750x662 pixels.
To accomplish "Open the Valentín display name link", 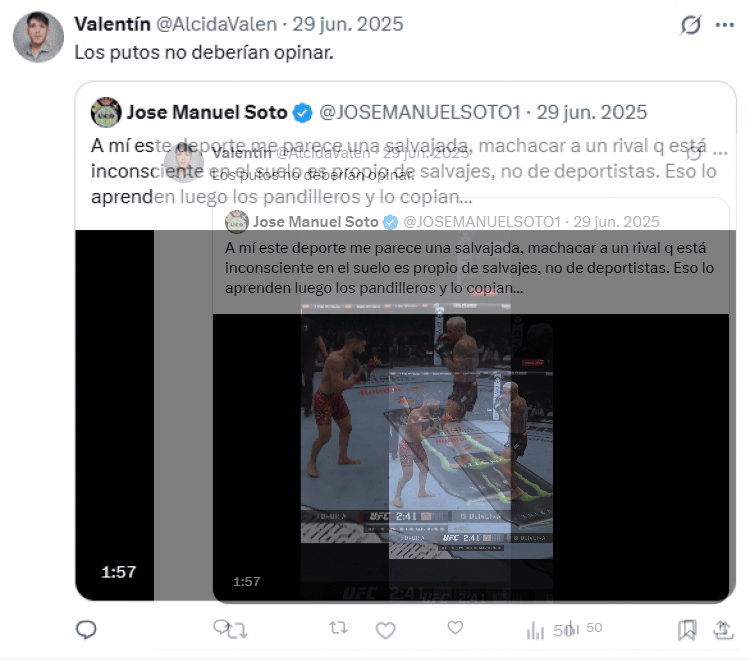I will (112, 24).
